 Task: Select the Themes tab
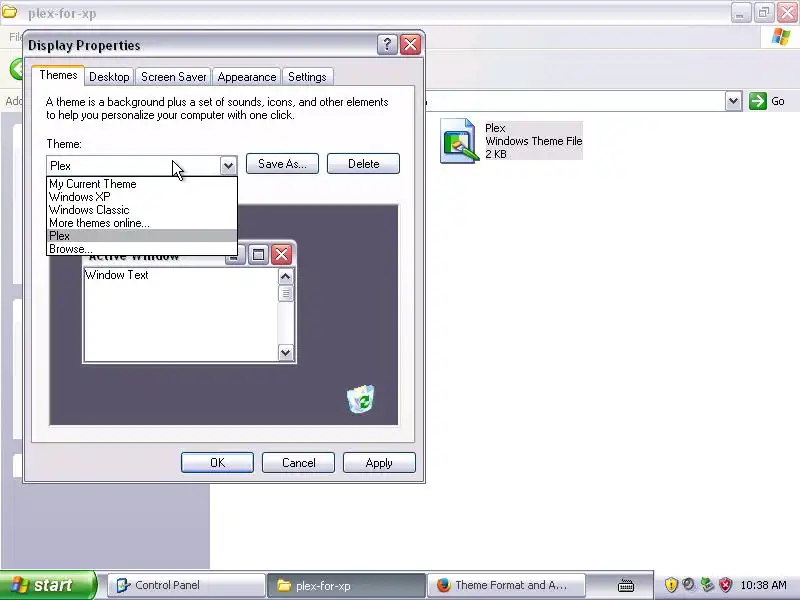pyautogui.click(x=58, y=76)
